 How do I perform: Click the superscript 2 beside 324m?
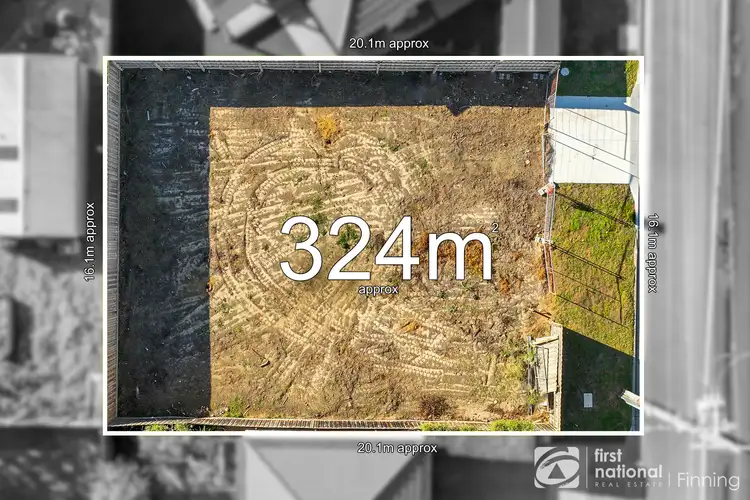point(494,228)
